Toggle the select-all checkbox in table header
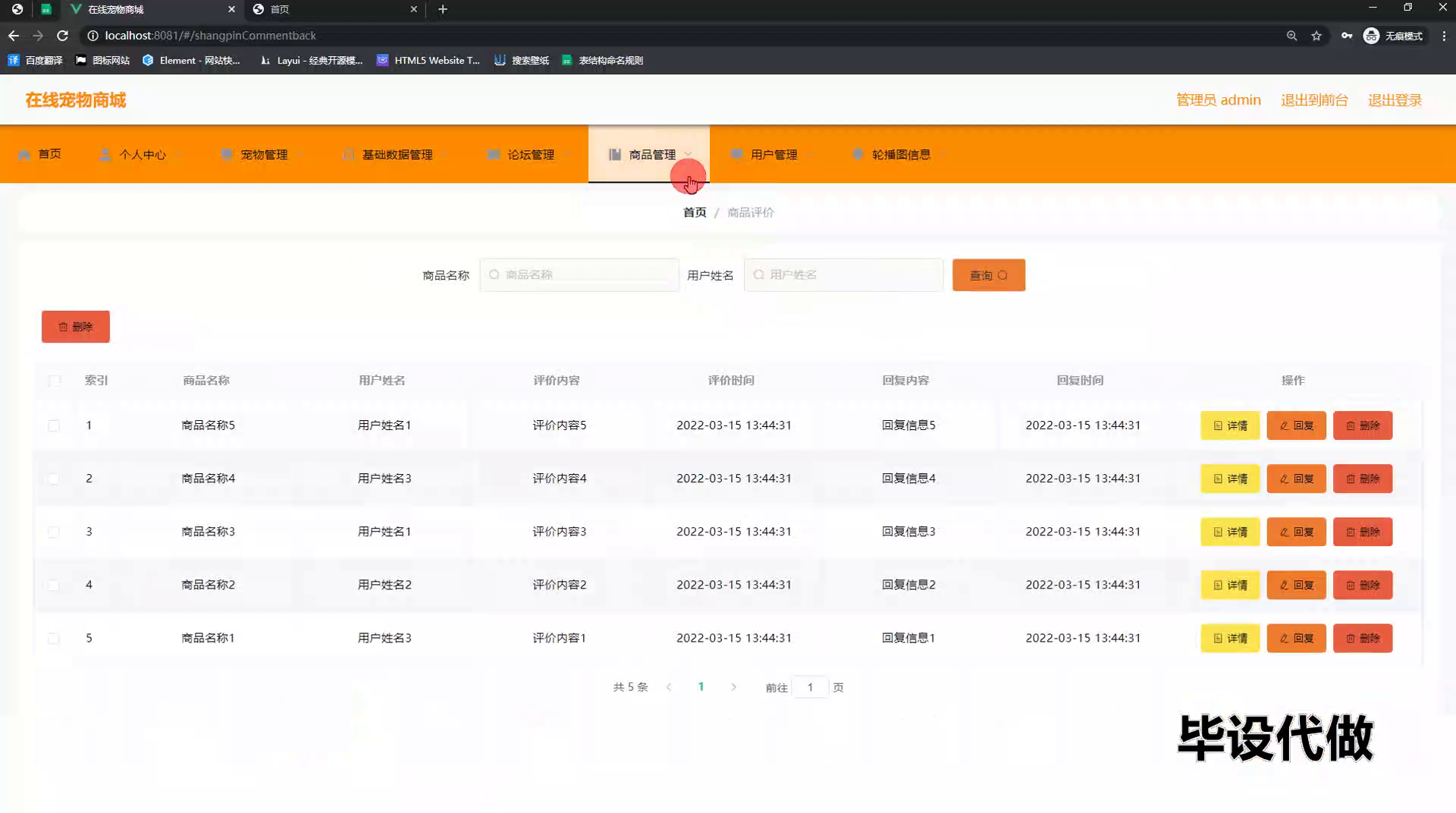 [x=55, y=381]
